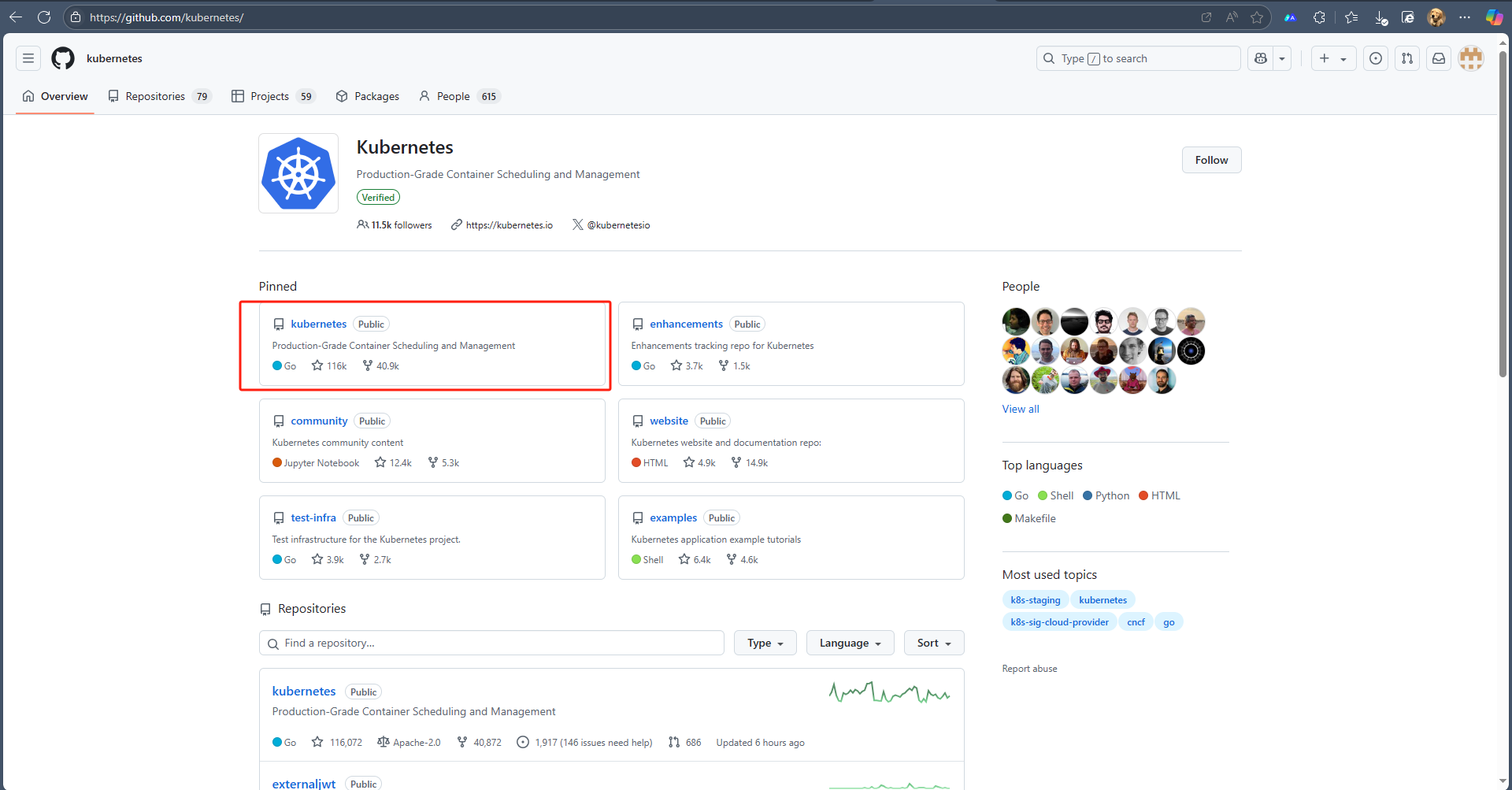Click the Report abuse link
1512x790 pixels.
tap(1029, 669)
